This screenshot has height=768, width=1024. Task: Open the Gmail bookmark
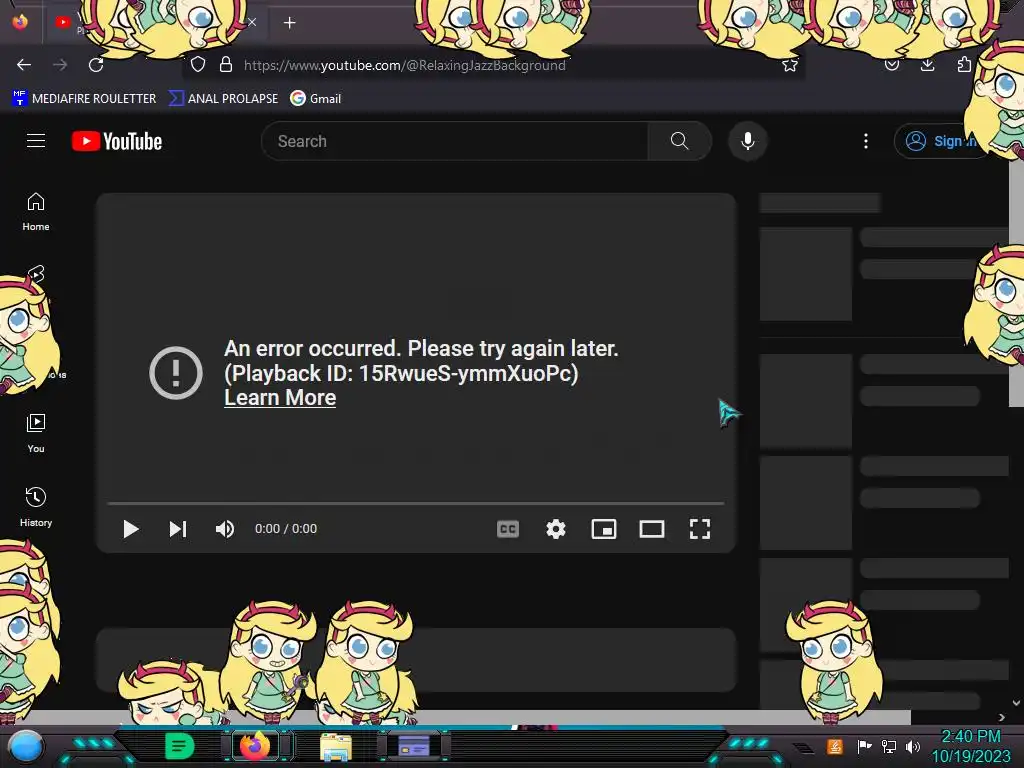(x=315, y=99)
